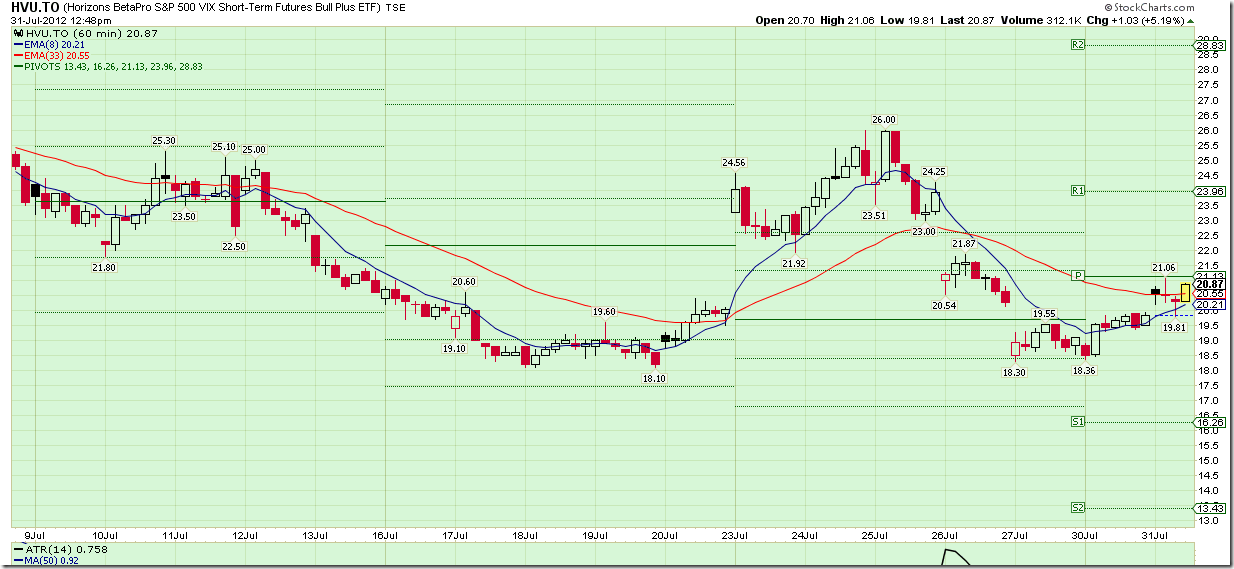Viewport: 1234px width, 569px height.
Task: Click the bold 20.87 last price tag
Action: click(x=1211, y=284)
